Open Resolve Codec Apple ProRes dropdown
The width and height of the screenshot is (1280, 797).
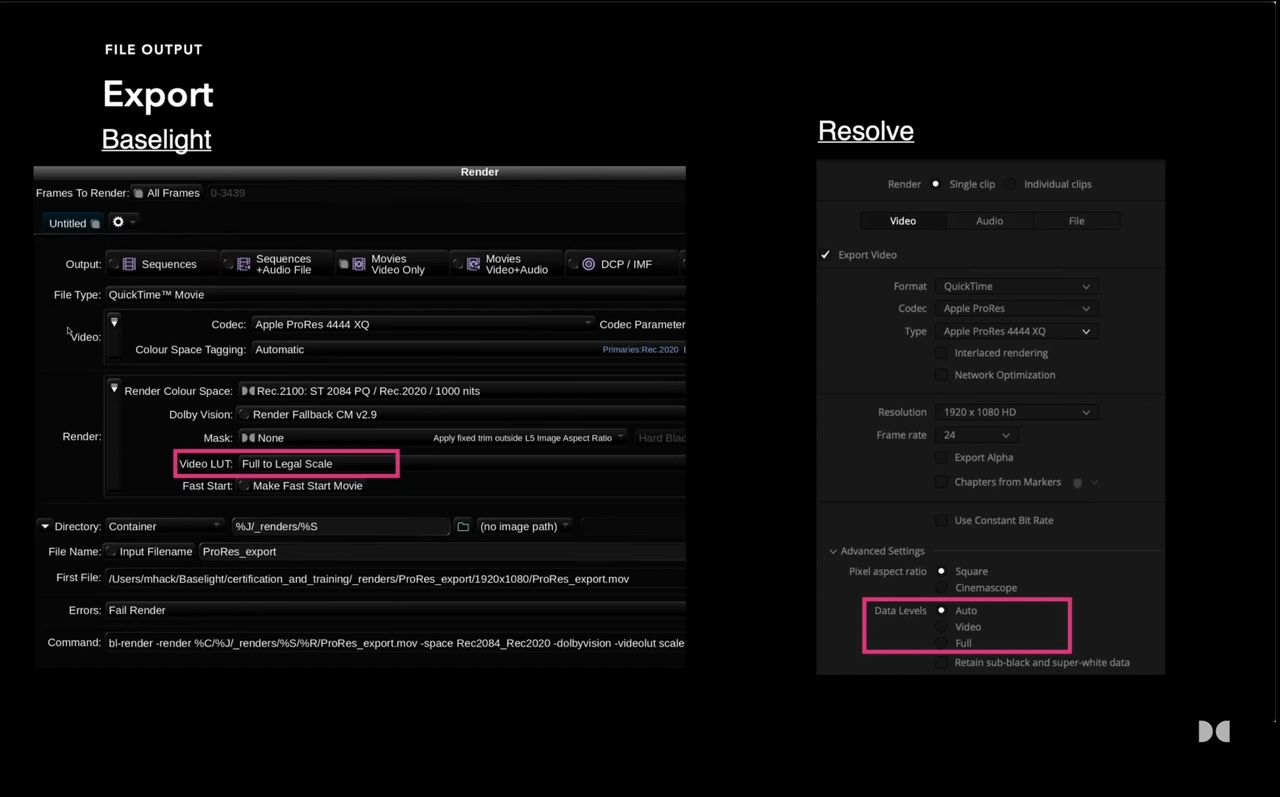(x=1016, y=308)
